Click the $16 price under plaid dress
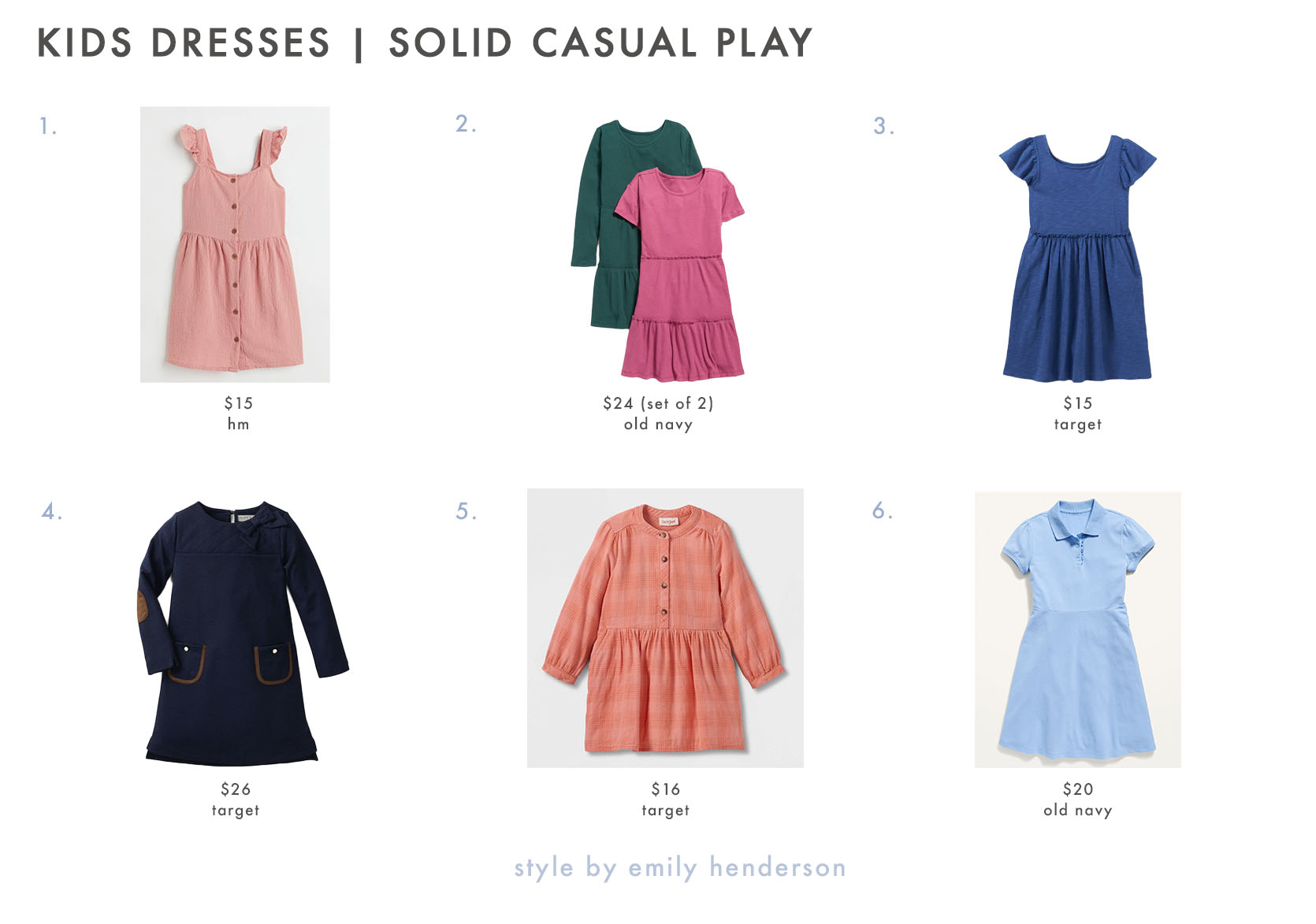 point(665,789)
